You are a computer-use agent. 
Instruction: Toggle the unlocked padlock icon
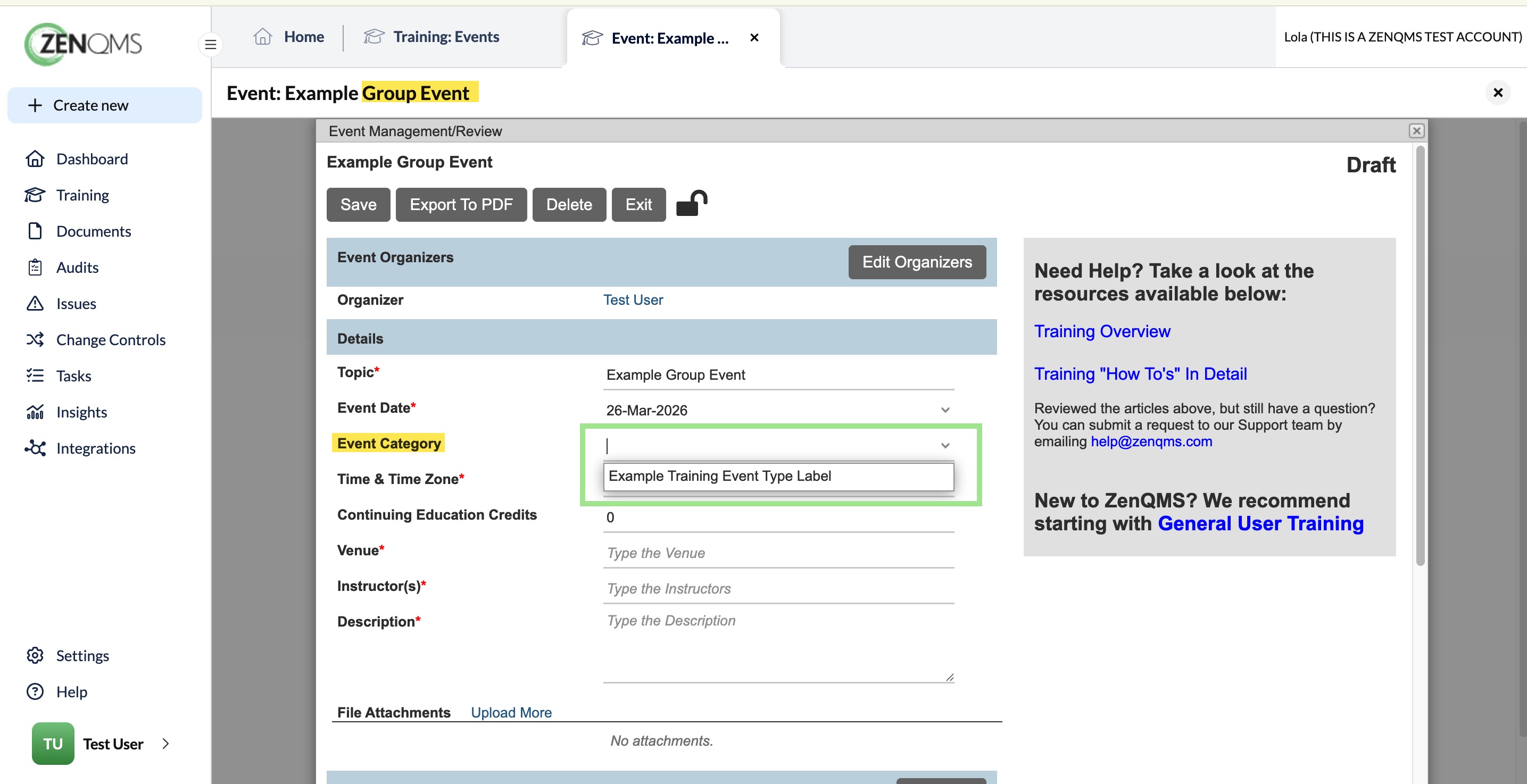coord(692,203)
